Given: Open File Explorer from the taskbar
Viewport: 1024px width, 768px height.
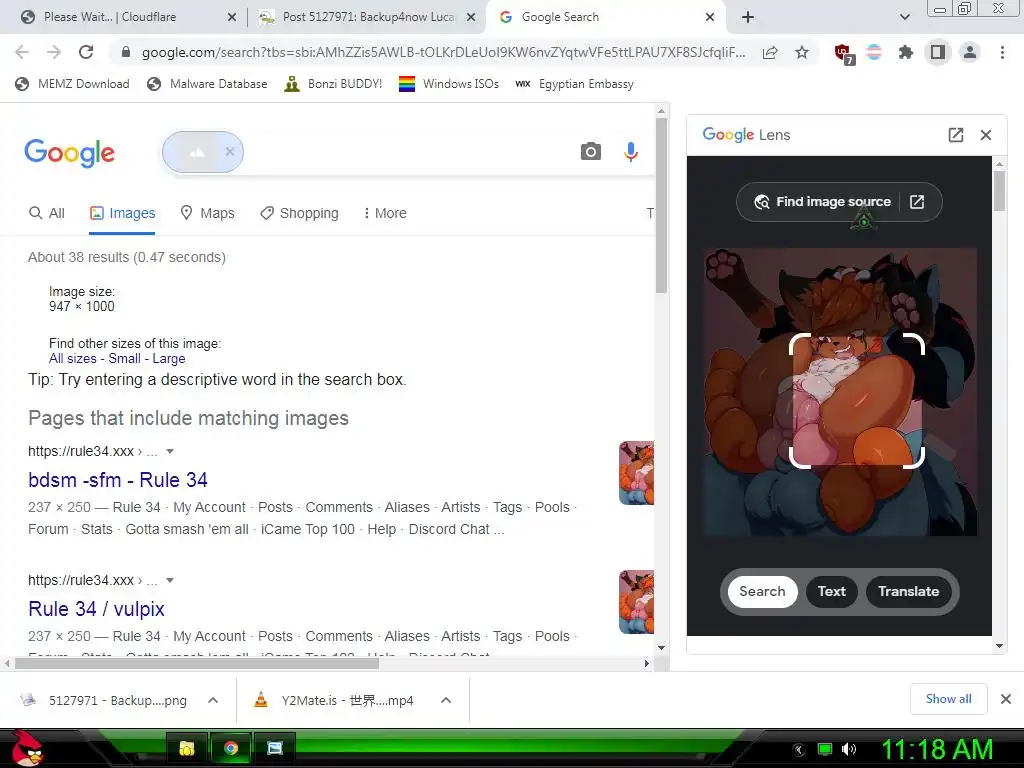Looking at the screenshot, I should [187, 748].
